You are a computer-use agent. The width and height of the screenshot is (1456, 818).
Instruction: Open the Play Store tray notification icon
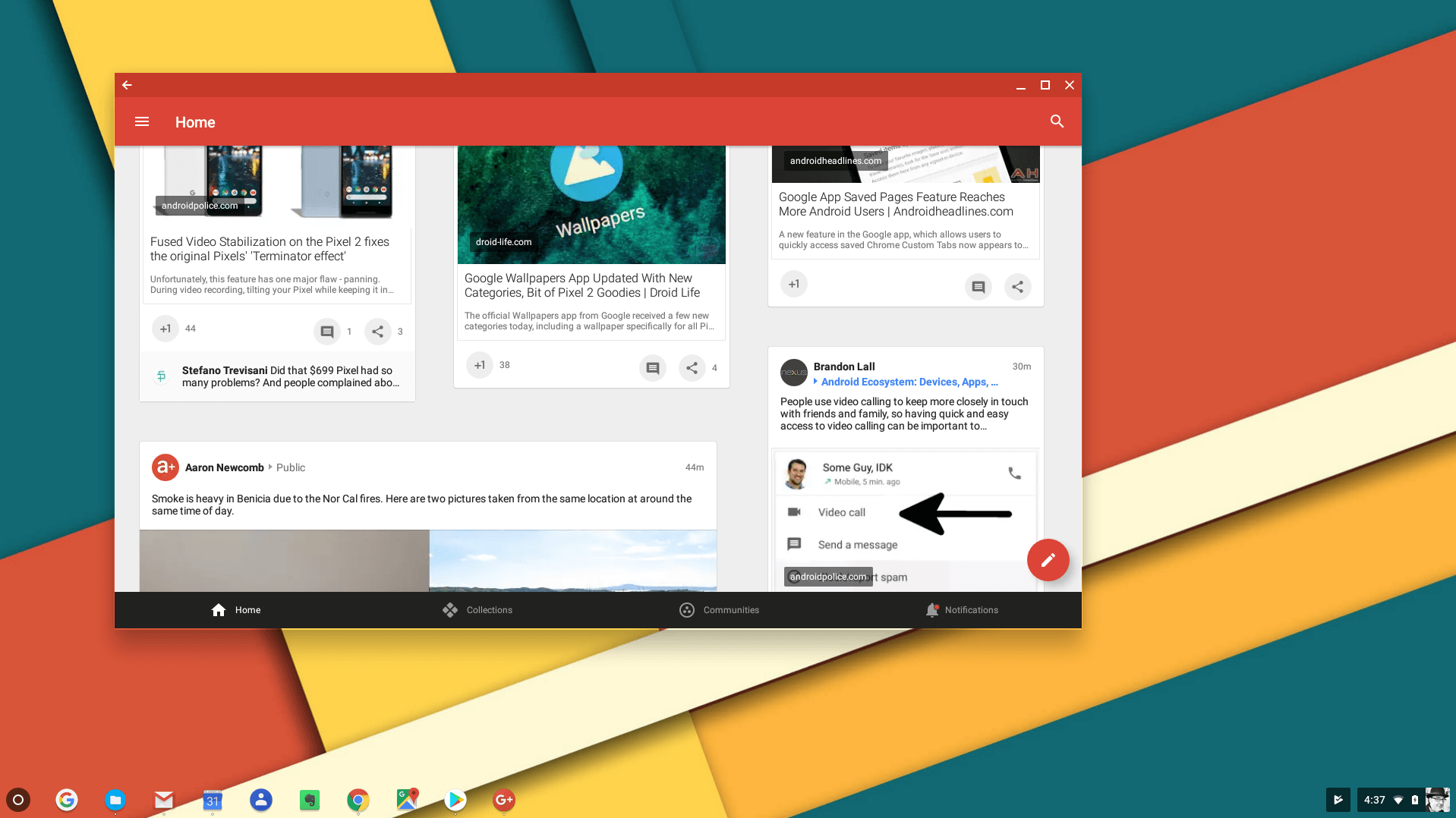coord(1338,800)
